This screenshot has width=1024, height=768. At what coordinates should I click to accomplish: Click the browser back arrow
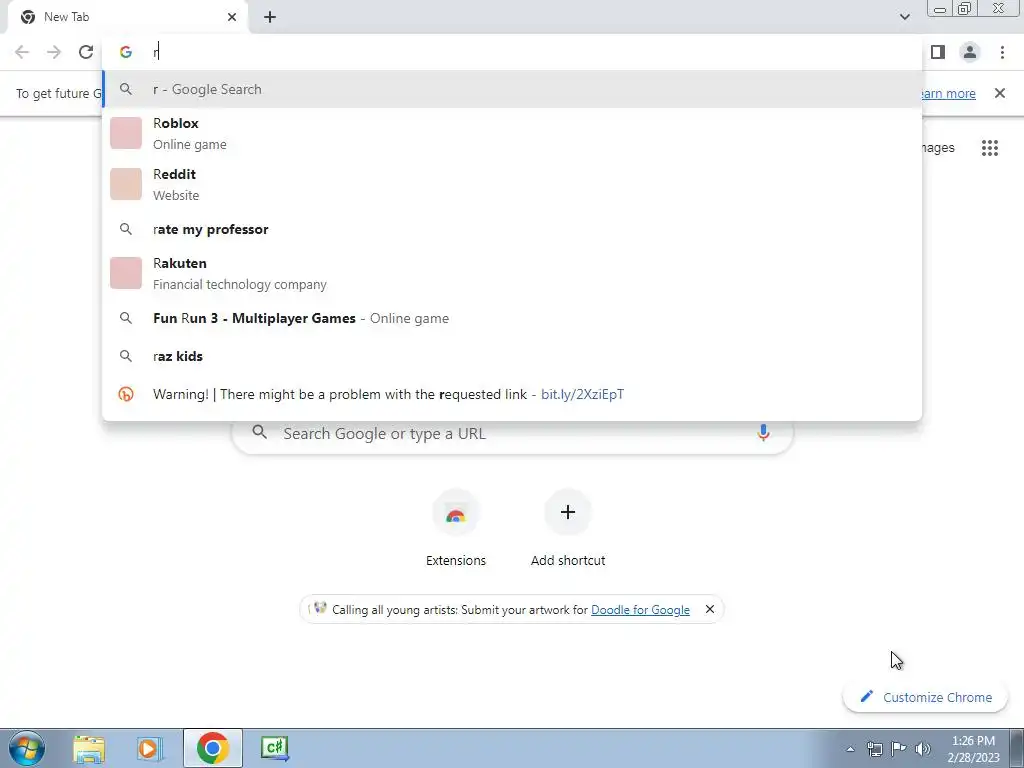click(22, 52)
